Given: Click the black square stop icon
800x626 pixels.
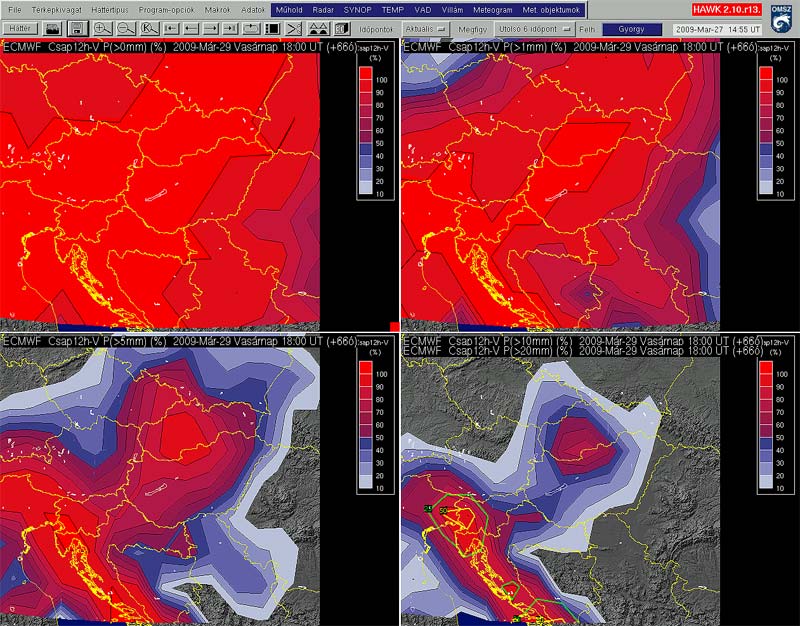Looking at the screenshot, I should pyautogui.click(x=272, y=30).
